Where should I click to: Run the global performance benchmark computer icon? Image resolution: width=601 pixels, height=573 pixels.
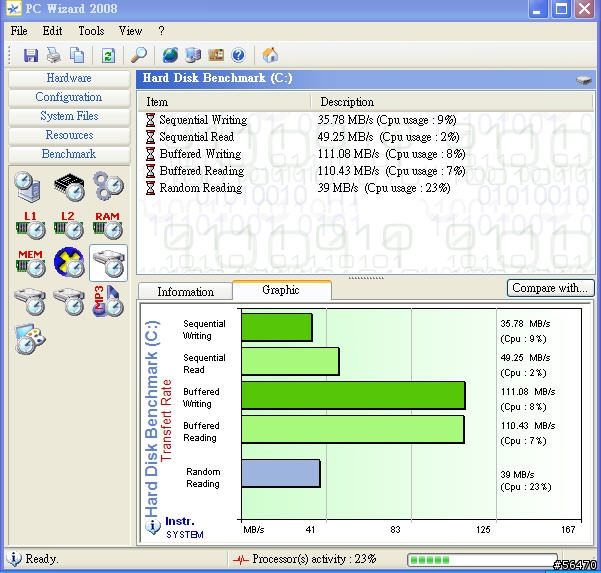click(28, 187)
